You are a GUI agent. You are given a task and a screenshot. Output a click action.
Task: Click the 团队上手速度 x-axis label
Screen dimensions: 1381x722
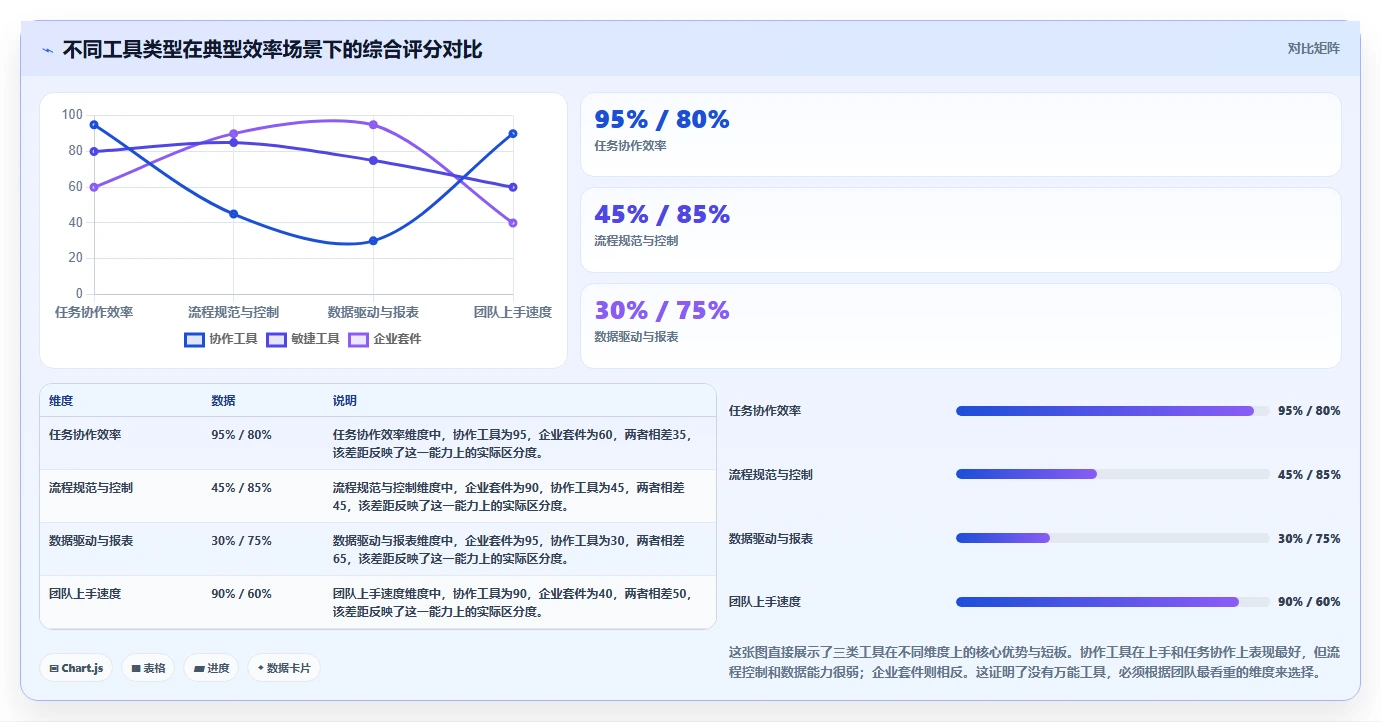click(x=512, y=312)
